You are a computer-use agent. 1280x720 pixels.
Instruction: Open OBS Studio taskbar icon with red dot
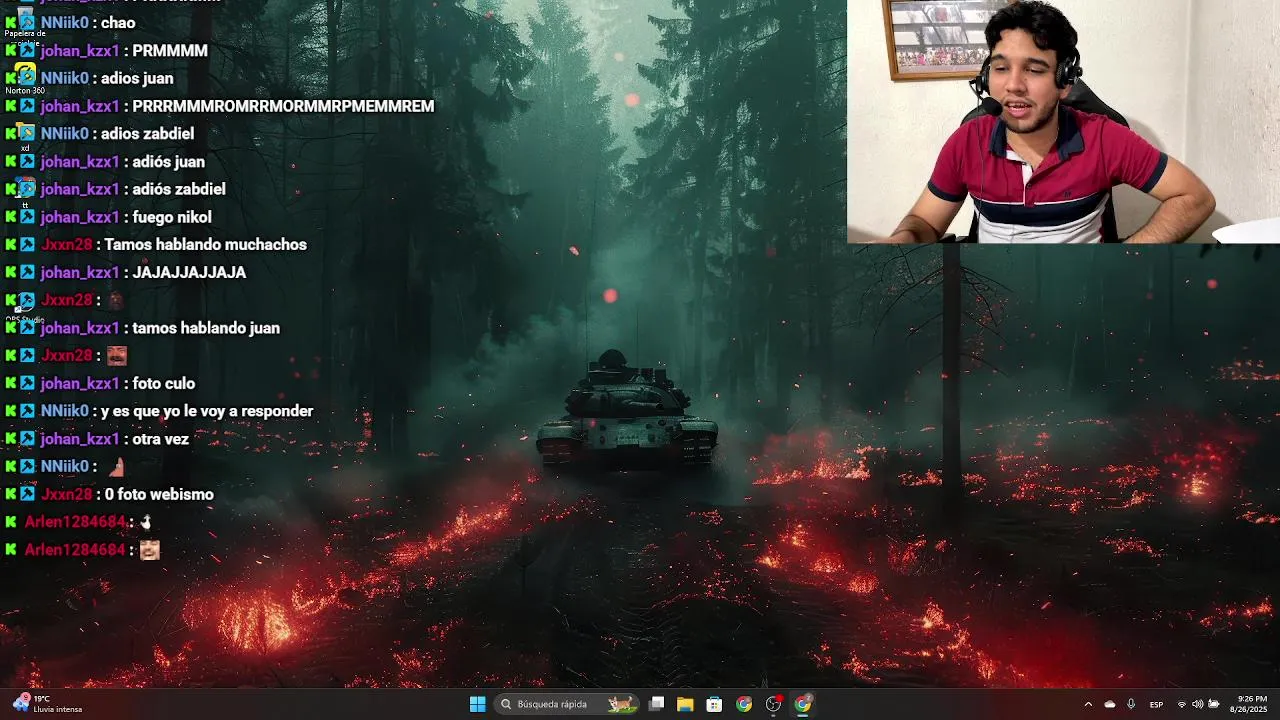coord(773,704)
